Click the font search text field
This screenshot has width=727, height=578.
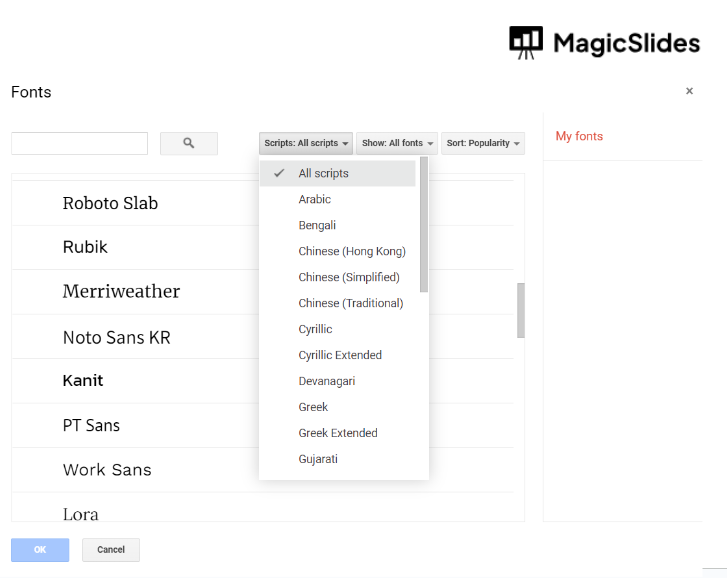[x=79, y=144]
